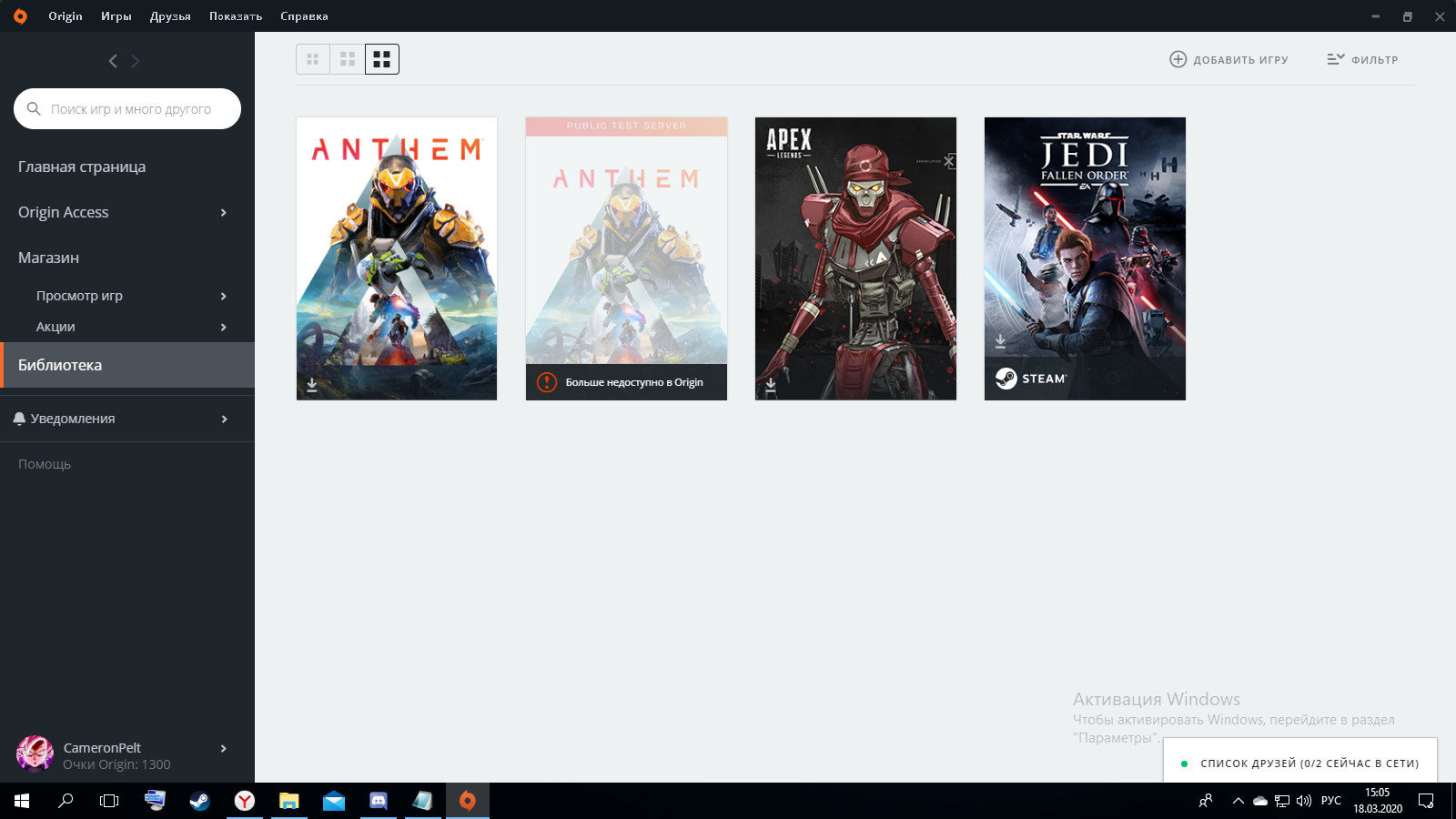
Task: Click the Очки Origin: 1300 text
Action: click(116, 764)
